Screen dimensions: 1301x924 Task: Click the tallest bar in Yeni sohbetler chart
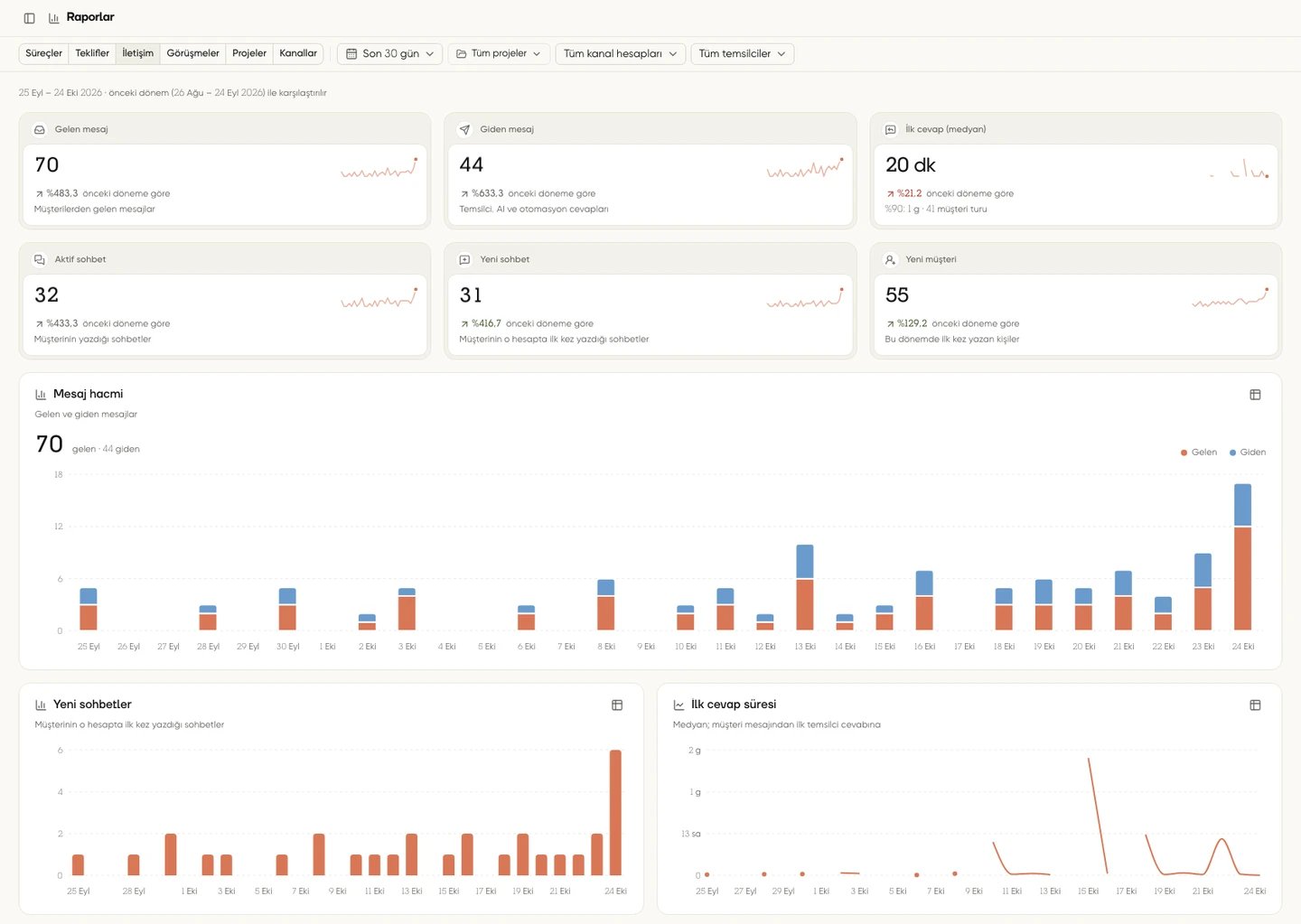(x=615, y=813)
